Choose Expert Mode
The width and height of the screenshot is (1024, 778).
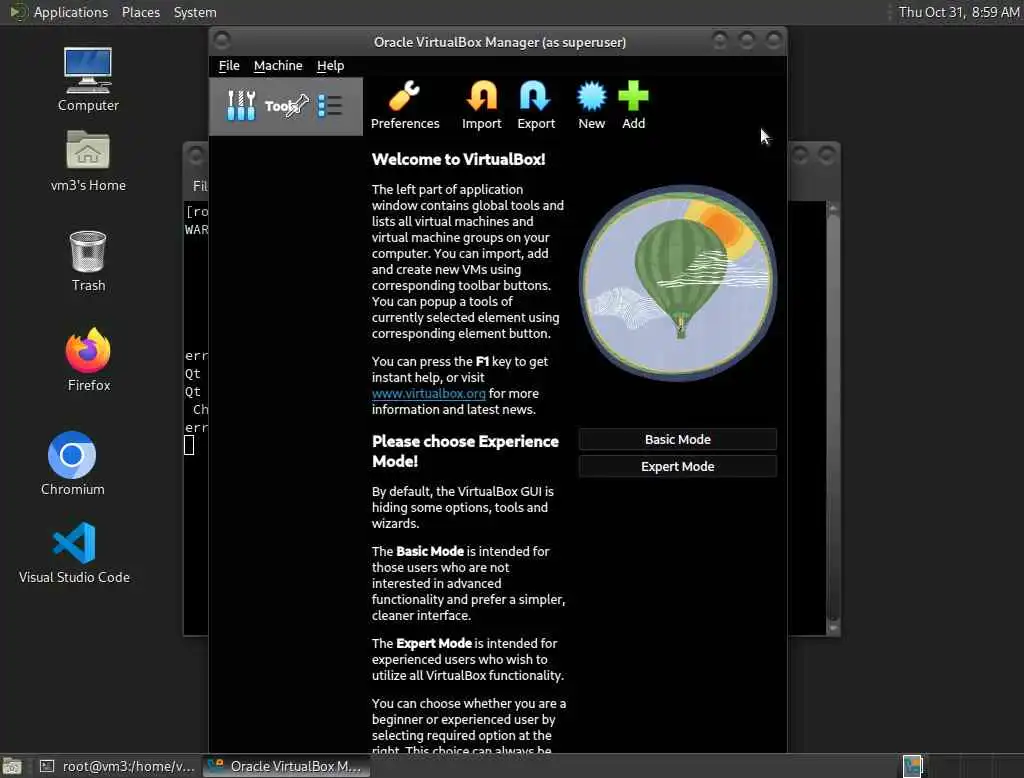point(677,466)
